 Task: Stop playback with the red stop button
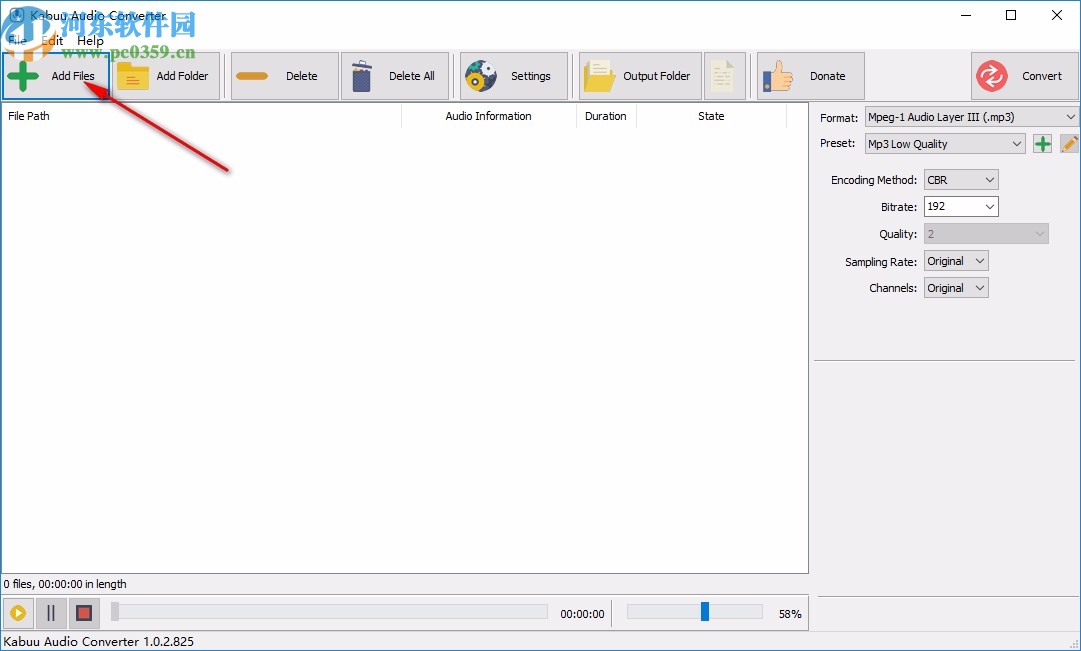[83, 613]
